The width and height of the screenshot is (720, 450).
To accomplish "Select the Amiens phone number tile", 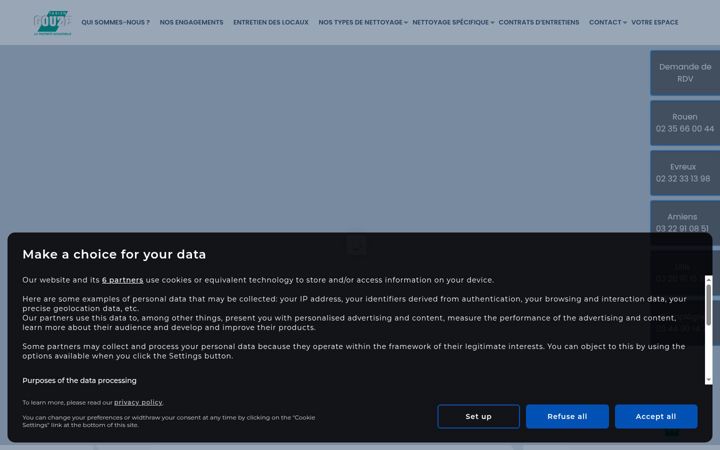I will point(685,219).
